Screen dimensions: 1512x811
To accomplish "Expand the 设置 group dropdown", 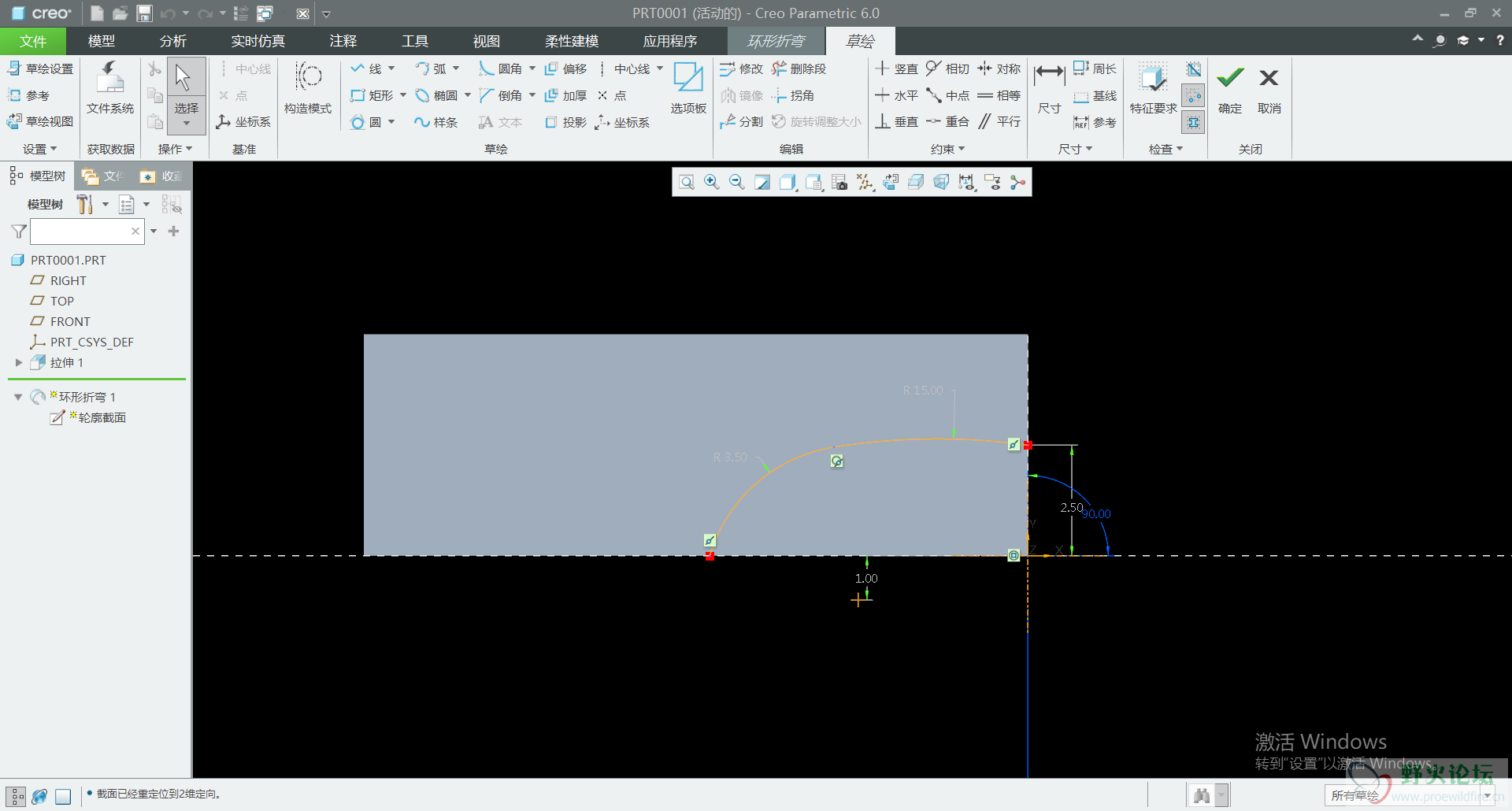I will tap(40, 149).
